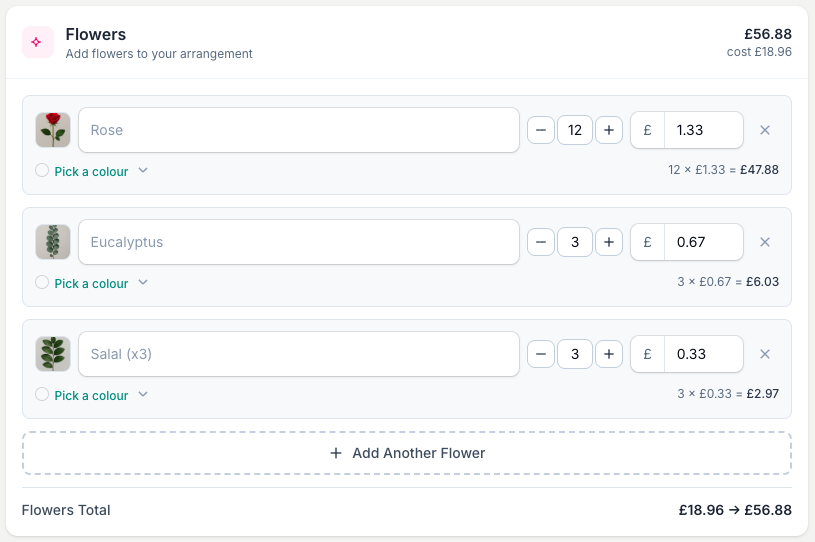
Task: Click 'Add flowers to your arrangement' subtitle
Action: pos(159,54)
